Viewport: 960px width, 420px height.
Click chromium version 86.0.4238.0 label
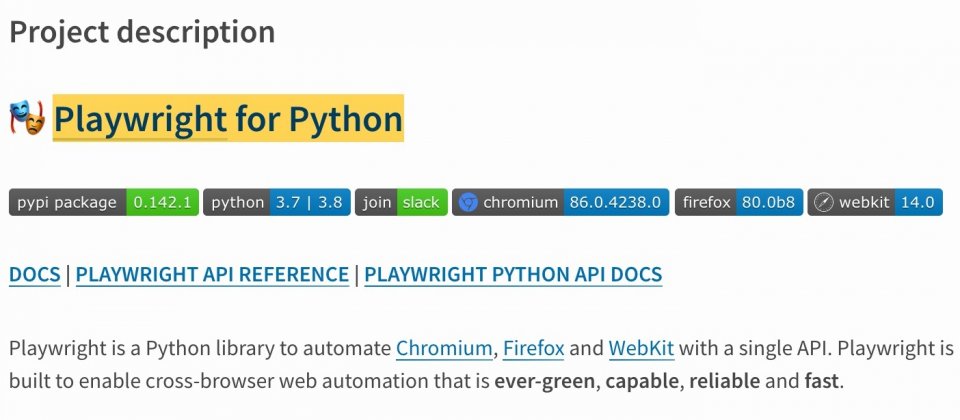[616, 202]
